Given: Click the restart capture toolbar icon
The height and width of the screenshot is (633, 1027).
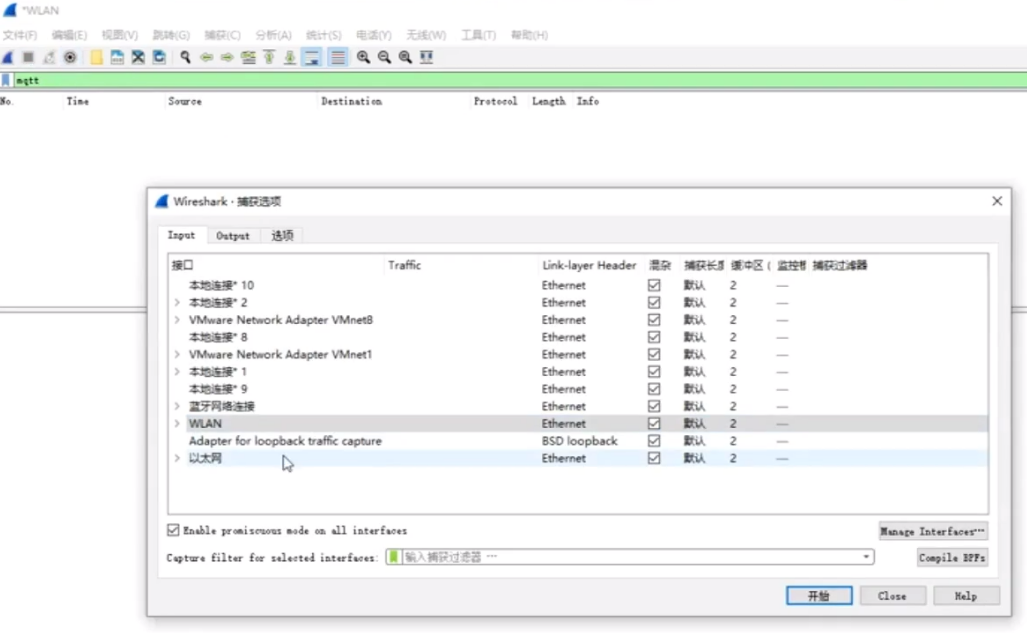Looking at the screenshot, I should tap(49, 58).
